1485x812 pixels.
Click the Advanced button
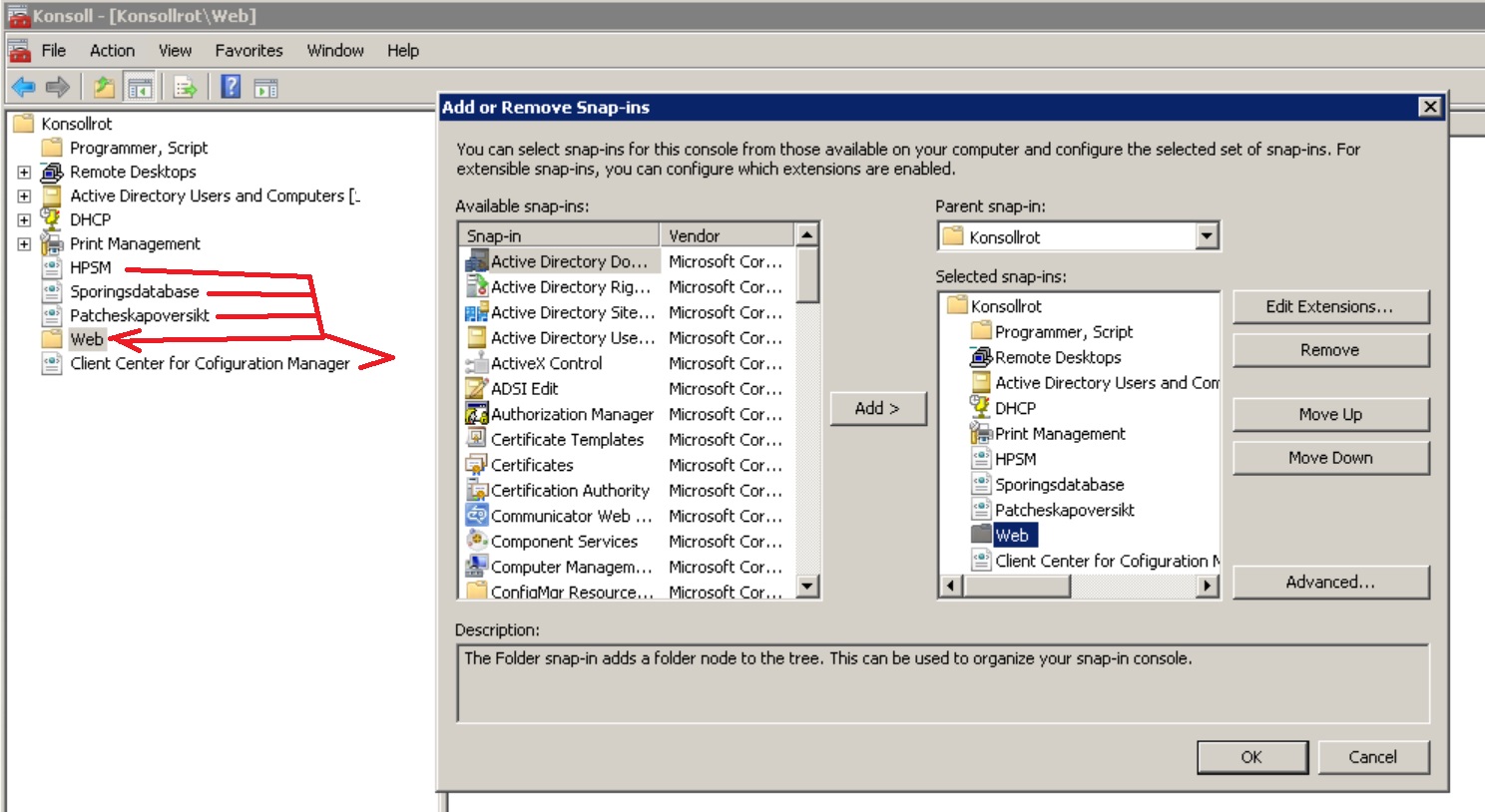(x=1330, y=582)
